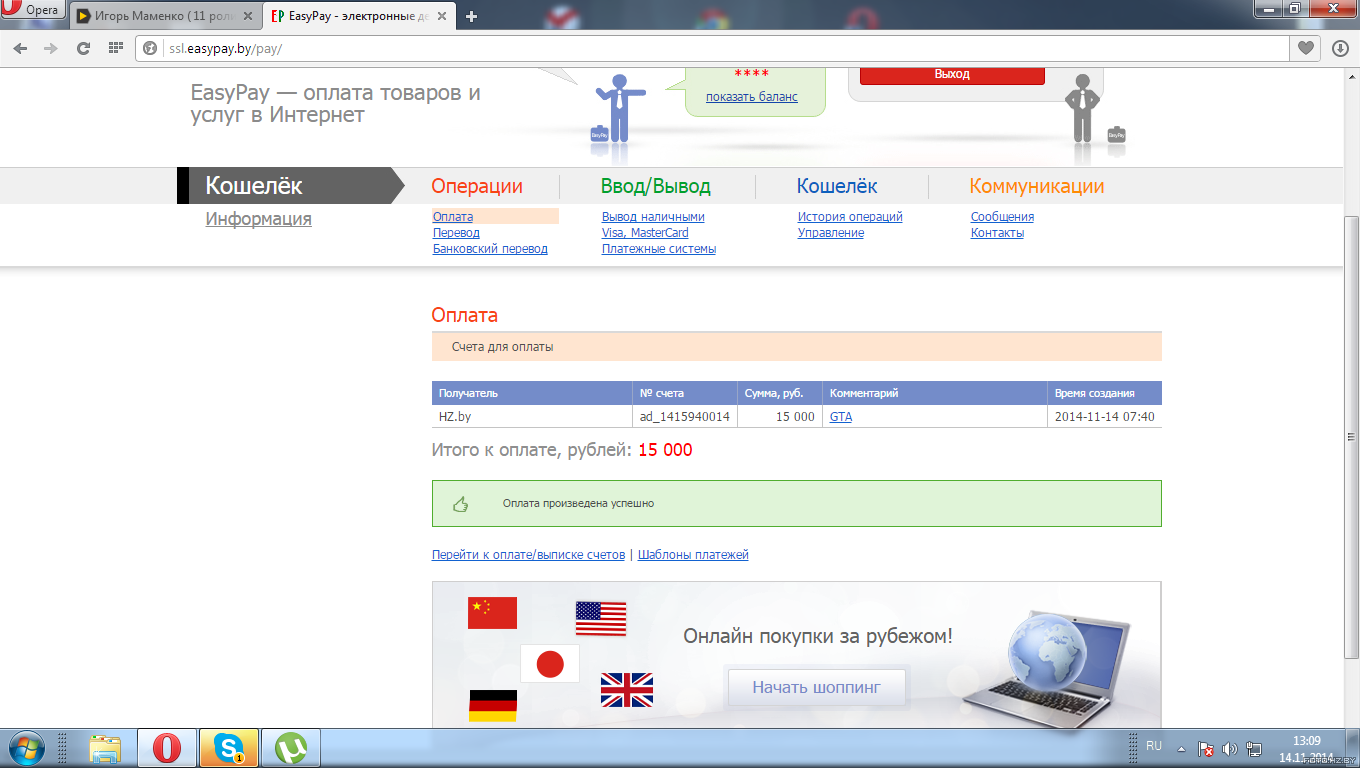This screenshot has width=1360, height=768.
Task: Click the China flag in the banner
Action: [x=492, y=613]
